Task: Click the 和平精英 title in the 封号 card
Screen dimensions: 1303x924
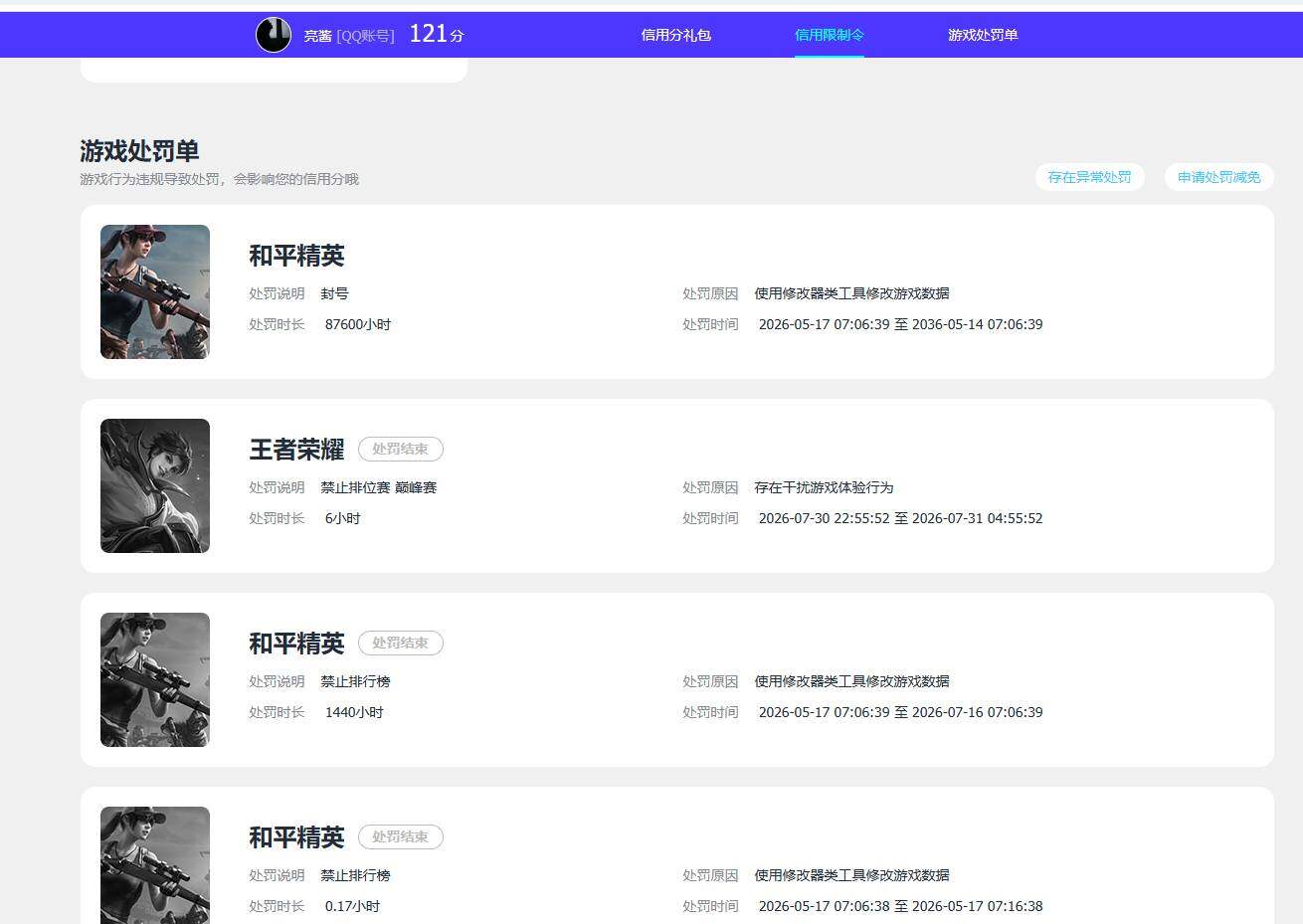Action: pos(296,256)
